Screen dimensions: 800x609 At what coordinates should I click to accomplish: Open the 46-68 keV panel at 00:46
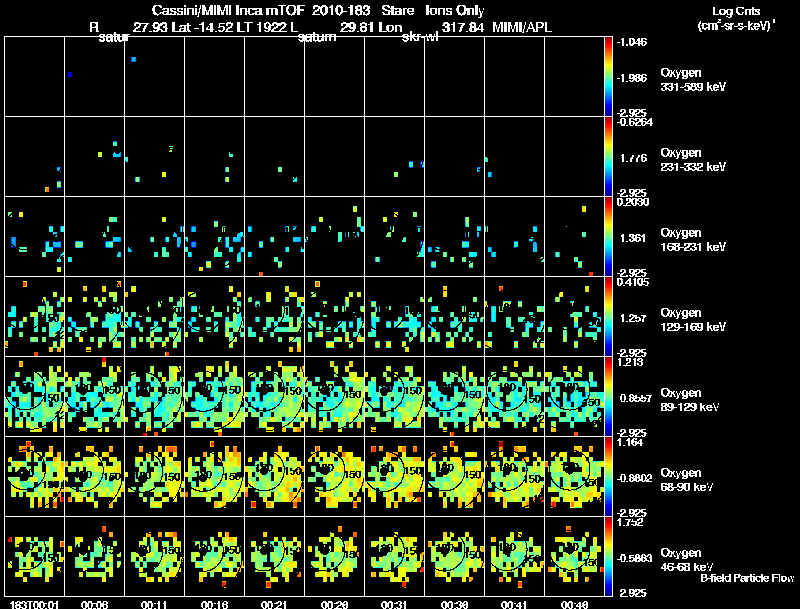575,556
